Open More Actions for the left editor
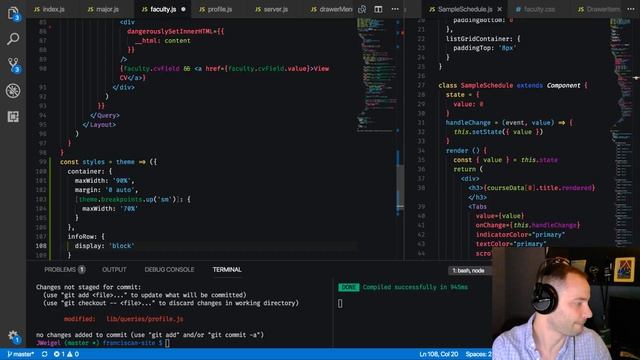 click(395, 9)
